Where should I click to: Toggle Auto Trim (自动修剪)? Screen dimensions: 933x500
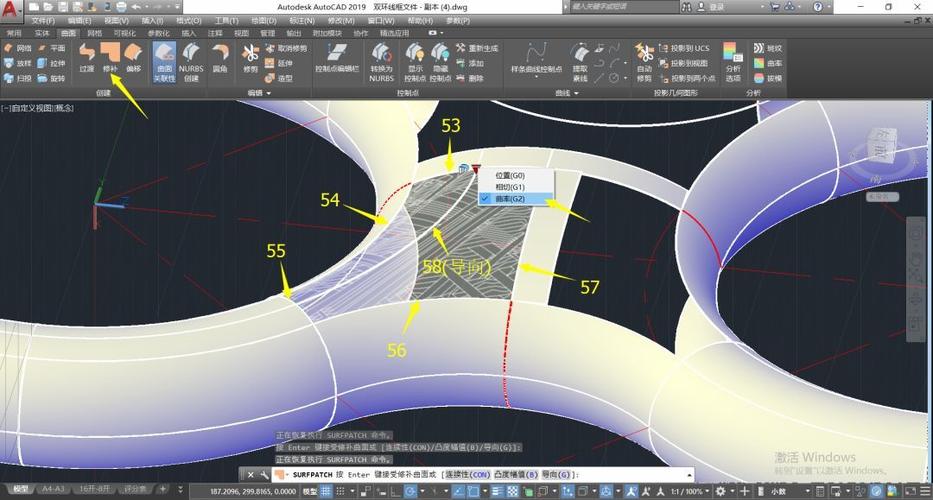coord(644,62)
